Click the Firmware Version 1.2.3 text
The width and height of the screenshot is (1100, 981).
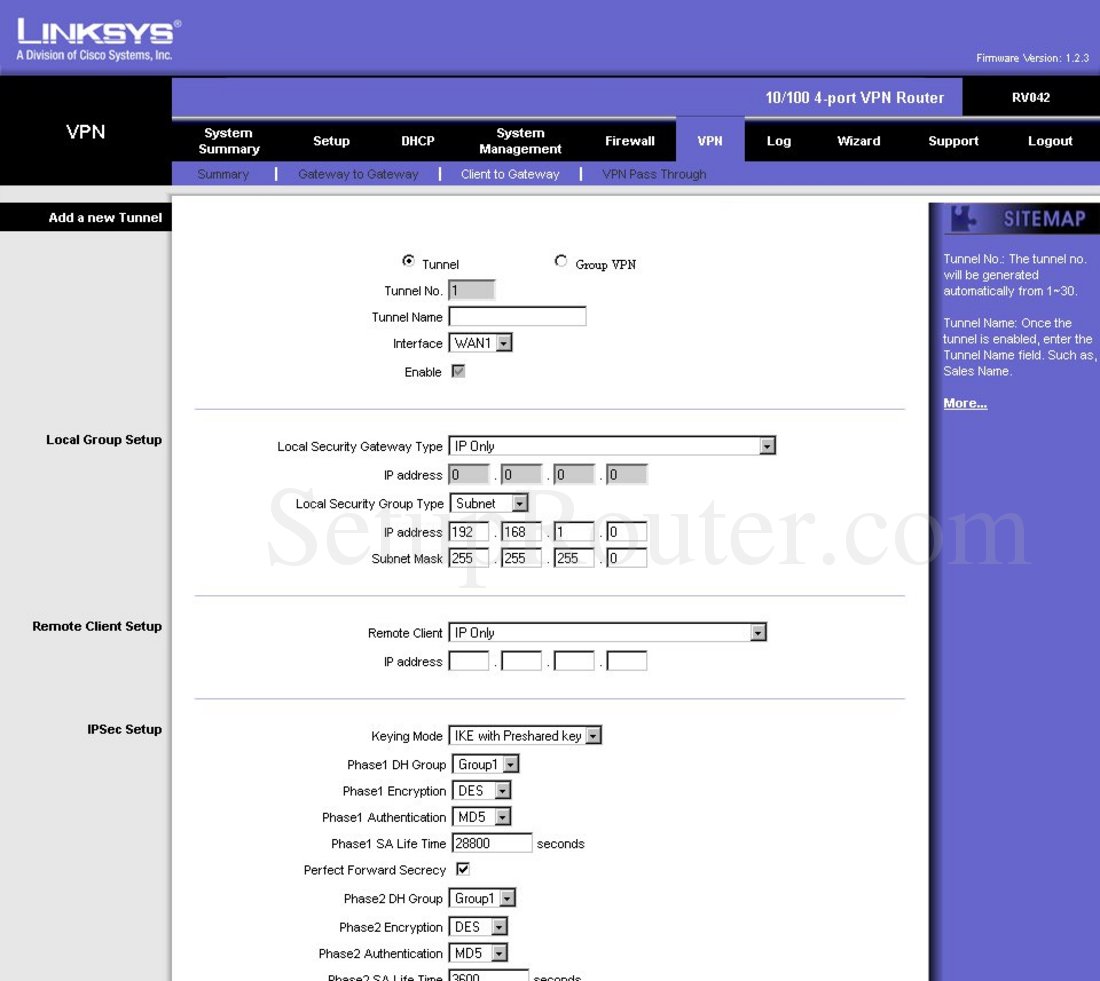point(1032,58)
